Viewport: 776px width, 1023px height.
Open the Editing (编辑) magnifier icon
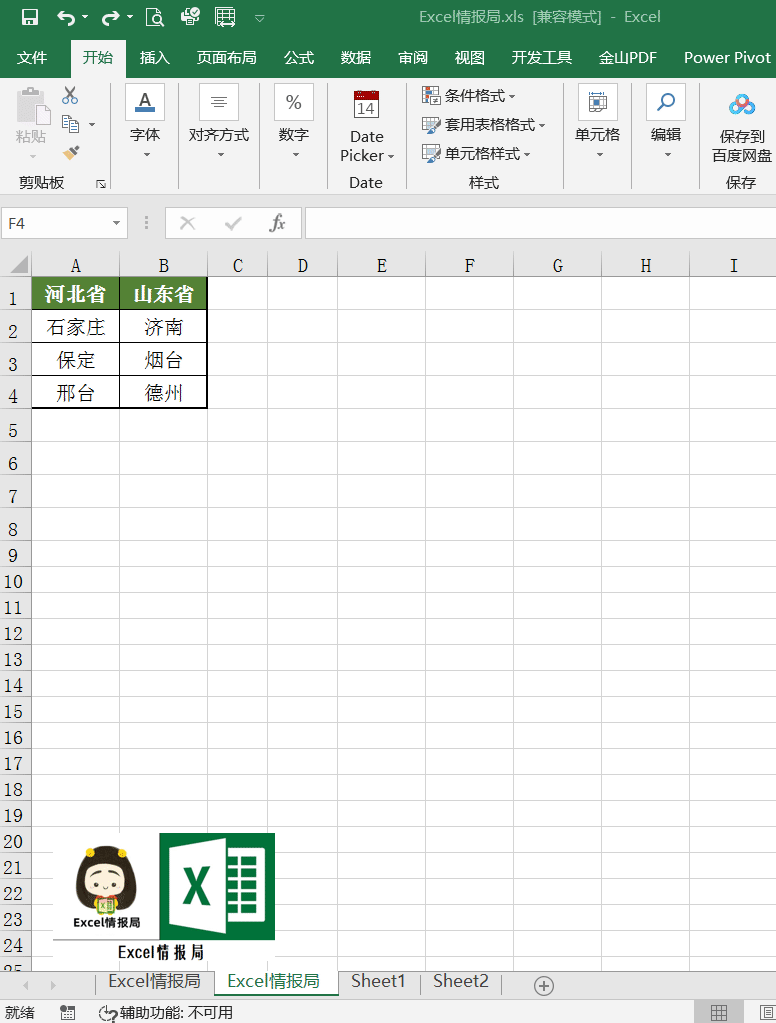pyautogui.click(x=666, y=102)
